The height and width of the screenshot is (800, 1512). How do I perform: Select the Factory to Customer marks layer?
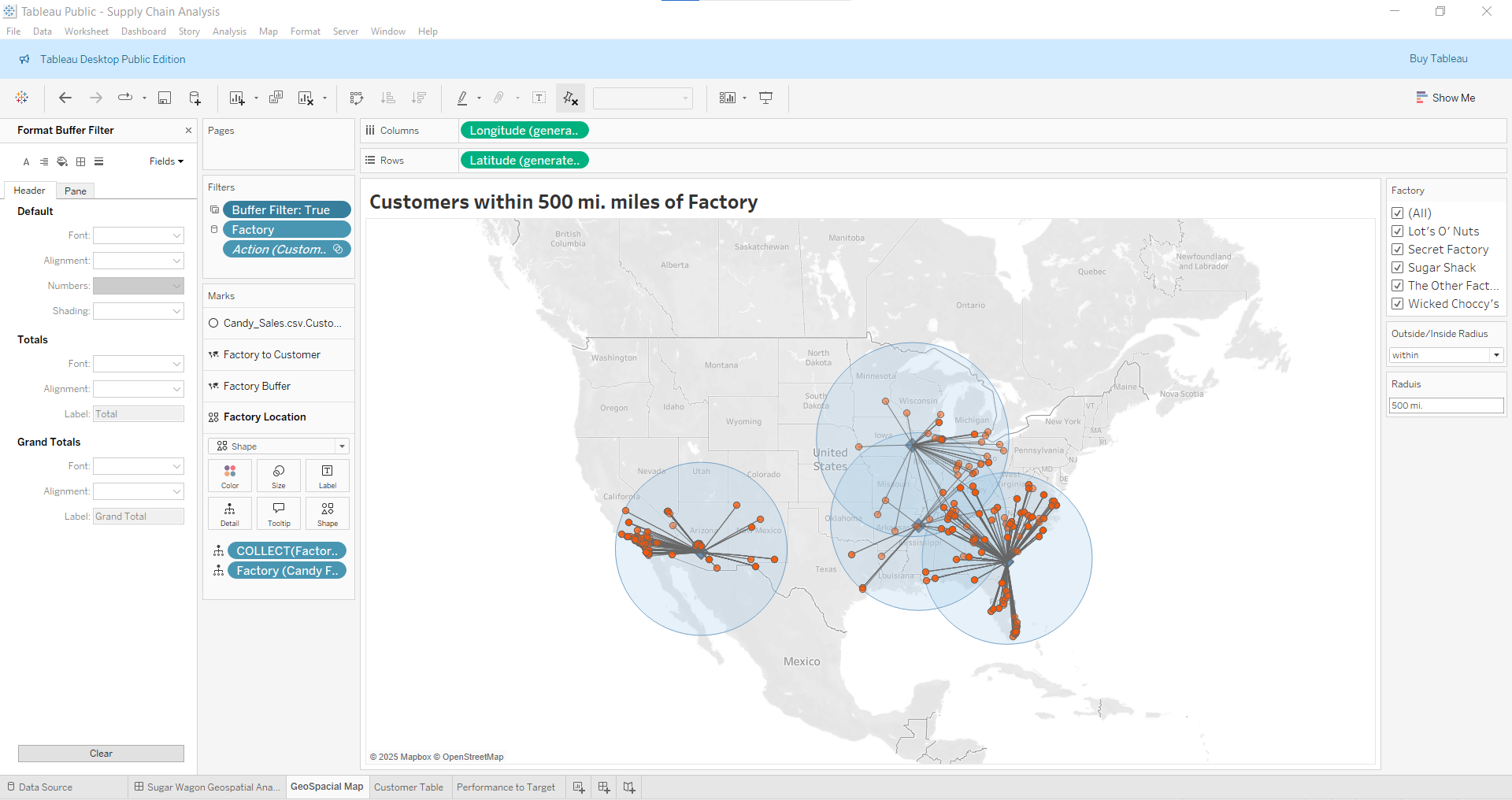pos(279,354)
